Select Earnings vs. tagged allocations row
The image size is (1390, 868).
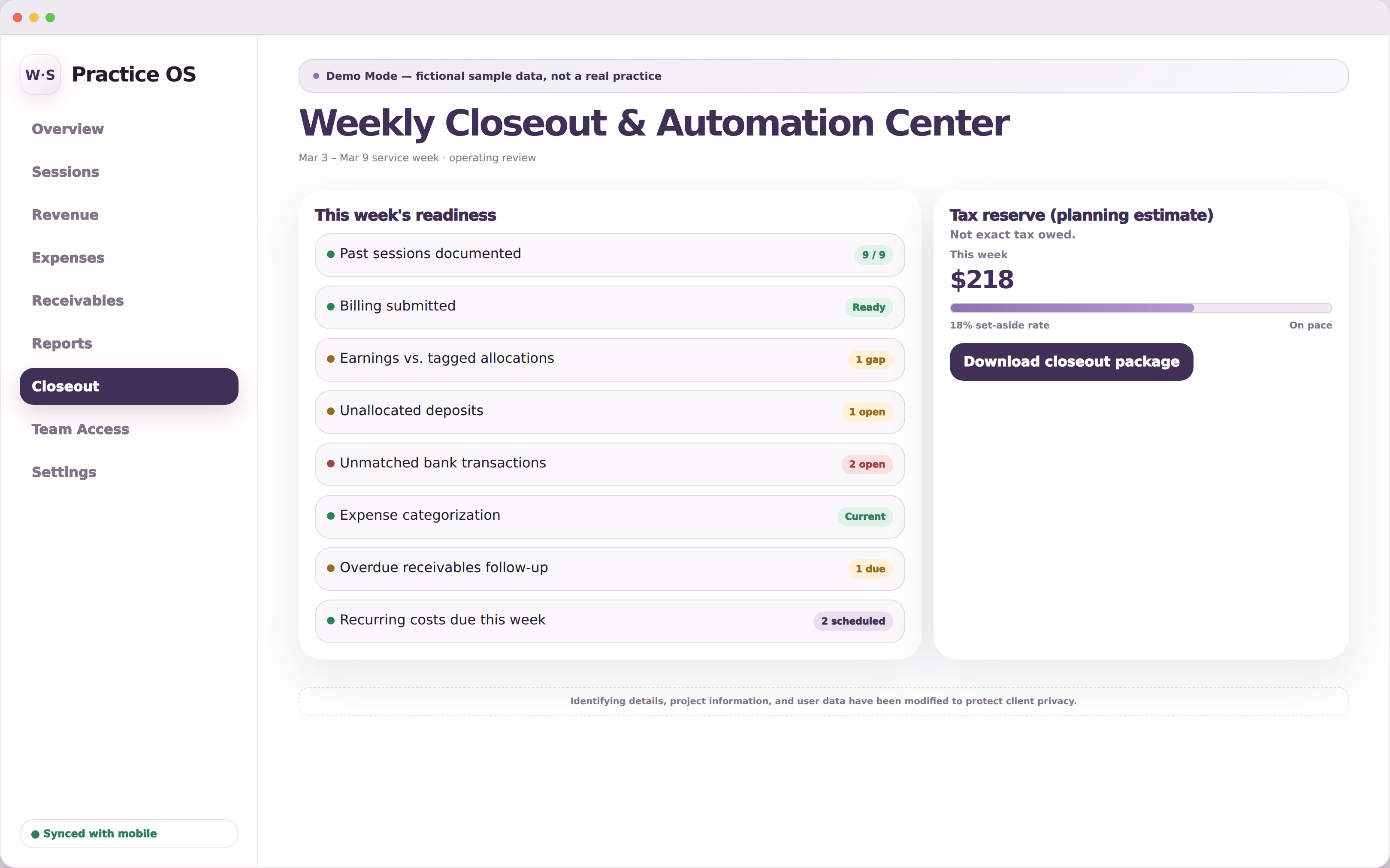(610, 359)
